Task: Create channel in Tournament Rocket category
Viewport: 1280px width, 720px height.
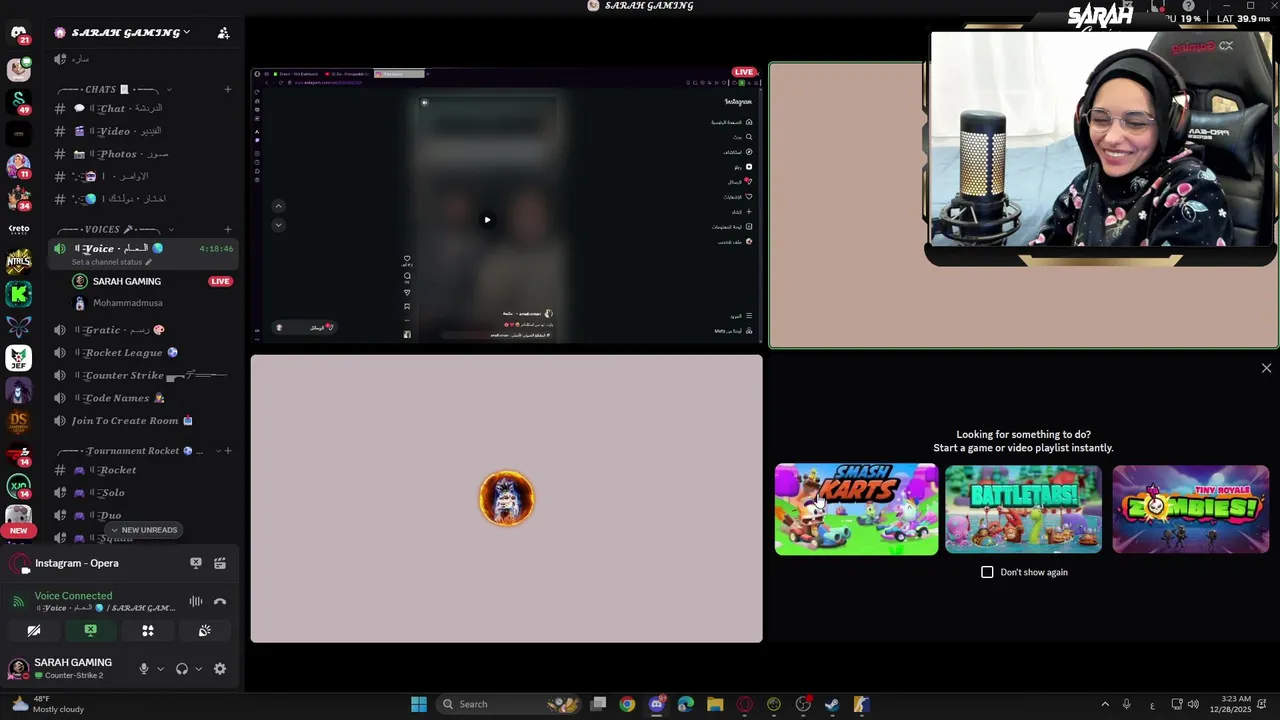Action: click(228, 451)
